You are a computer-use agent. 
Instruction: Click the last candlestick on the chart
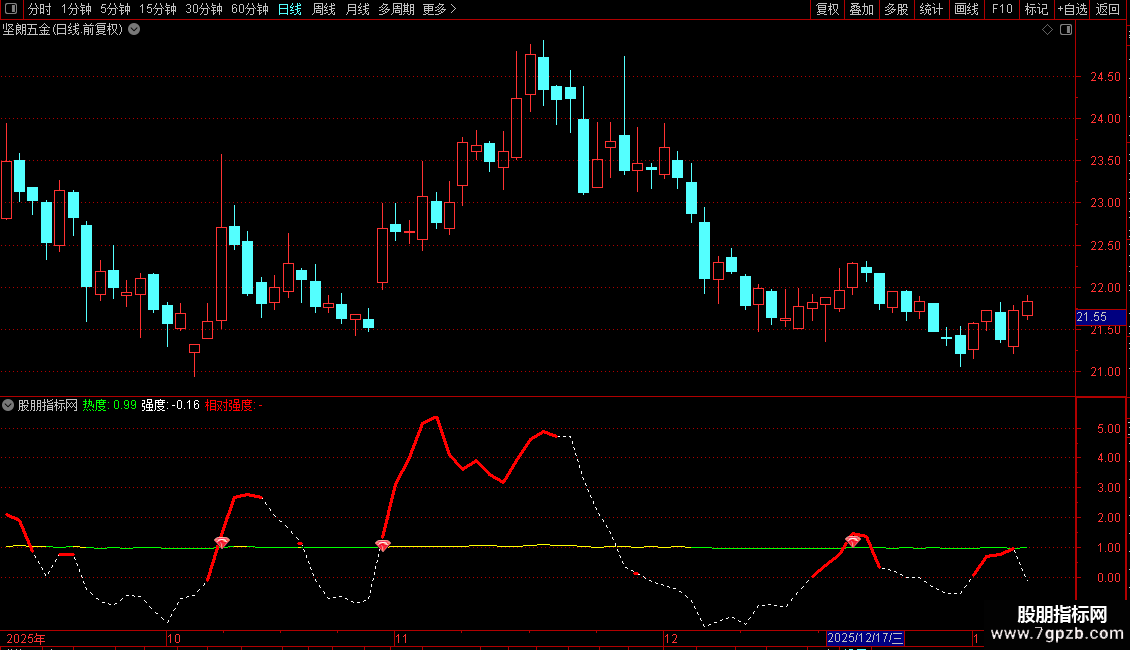1028,308
